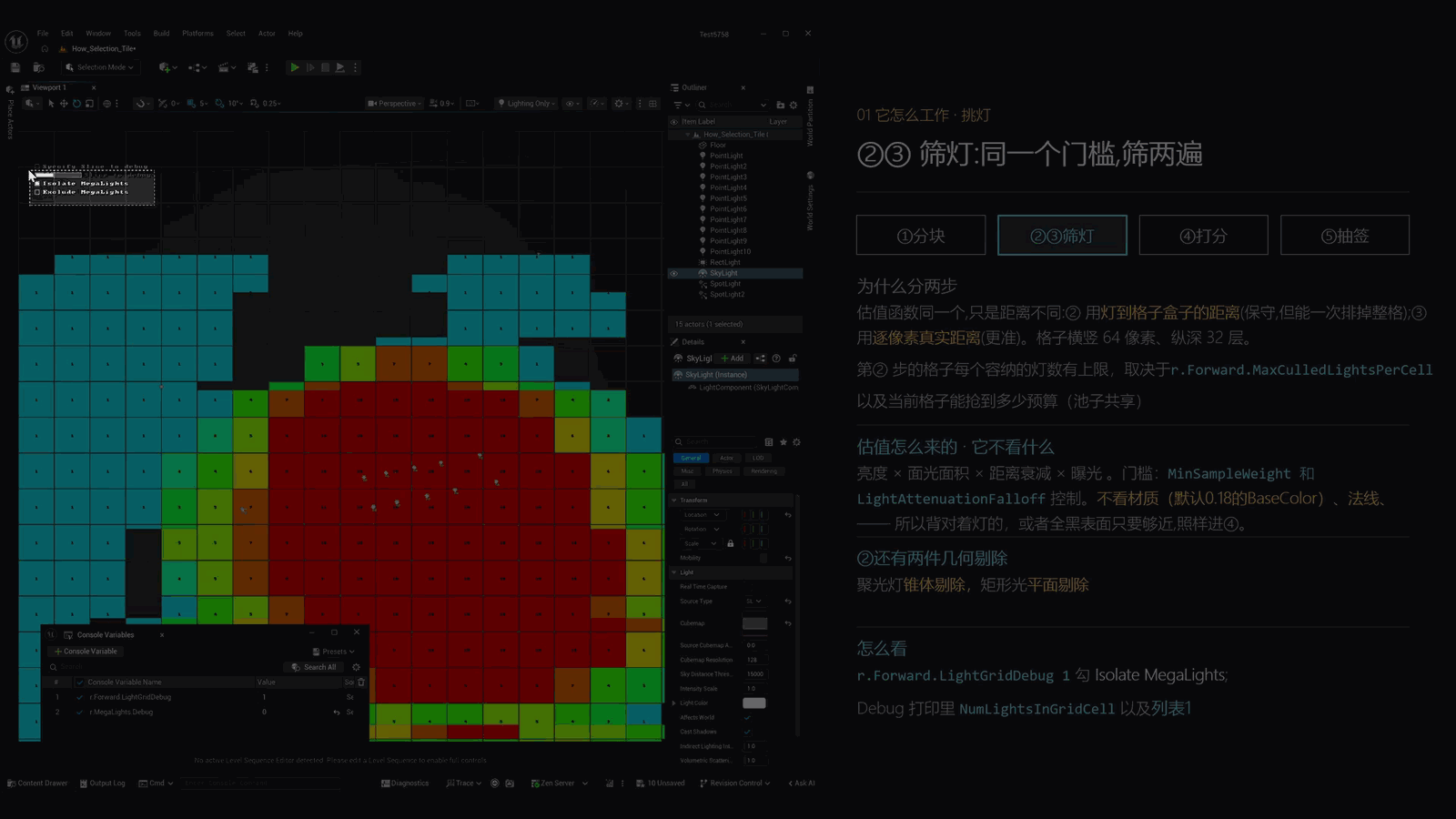Open the Perspective viewport type dropdown

[x=395, y=104]
